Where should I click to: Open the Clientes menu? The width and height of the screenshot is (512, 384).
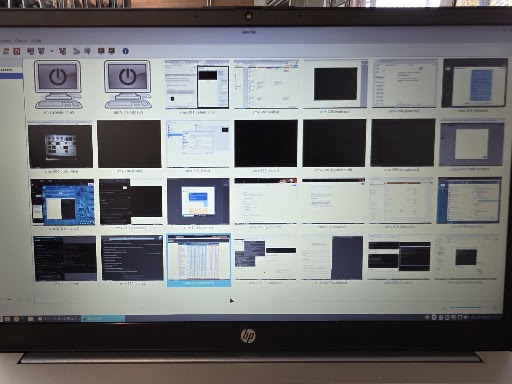21,40
